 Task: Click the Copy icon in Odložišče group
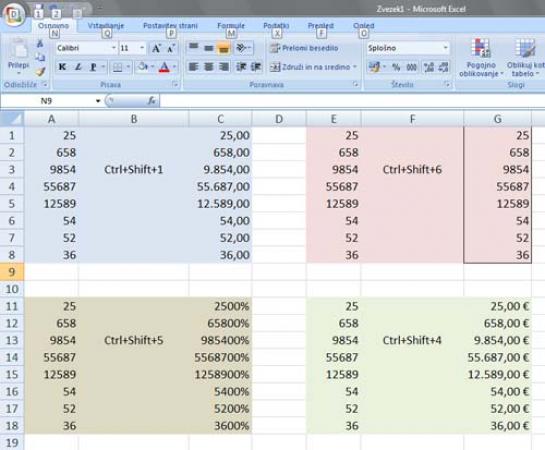coord(40,57)
